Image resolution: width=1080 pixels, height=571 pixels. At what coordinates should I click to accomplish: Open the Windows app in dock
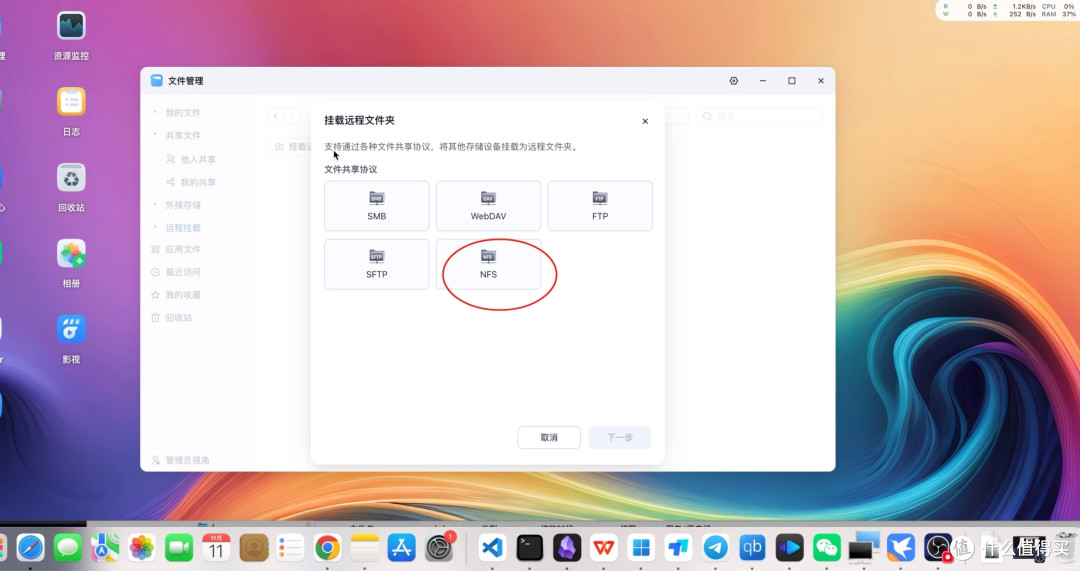pos(641,548)
